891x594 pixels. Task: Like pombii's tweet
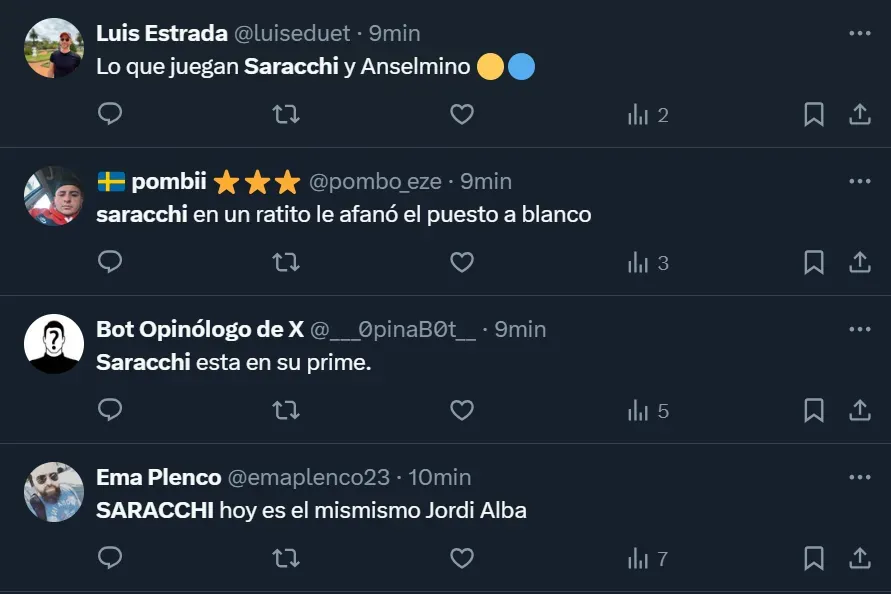[x=461, y=263]
